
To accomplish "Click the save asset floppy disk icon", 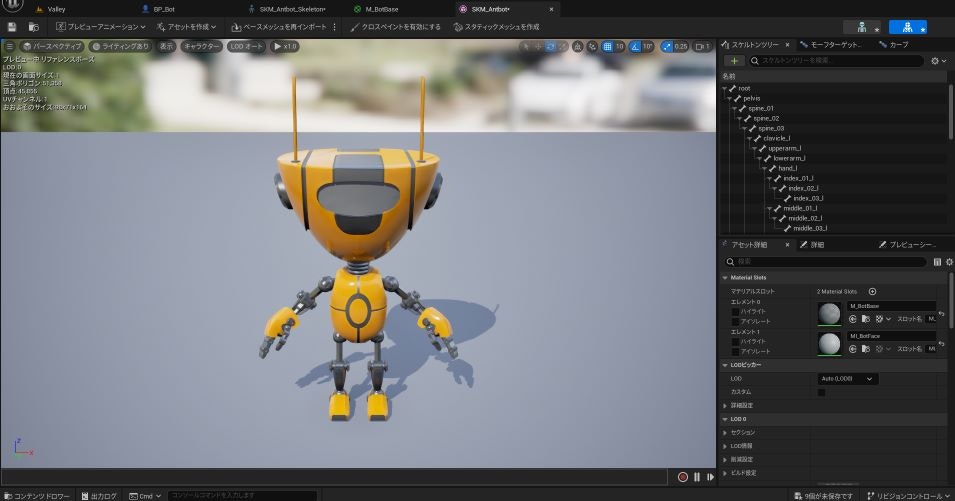I will point(11,27).
